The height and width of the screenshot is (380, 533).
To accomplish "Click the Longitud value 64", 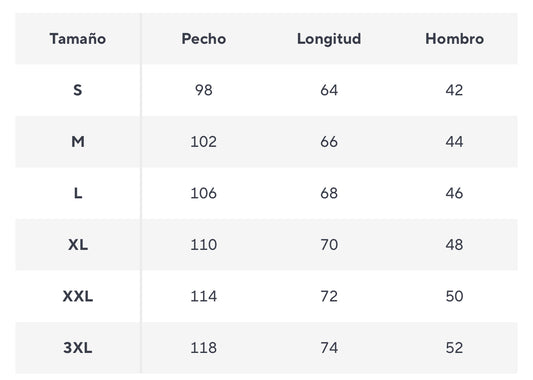I will tap(329, 90).
